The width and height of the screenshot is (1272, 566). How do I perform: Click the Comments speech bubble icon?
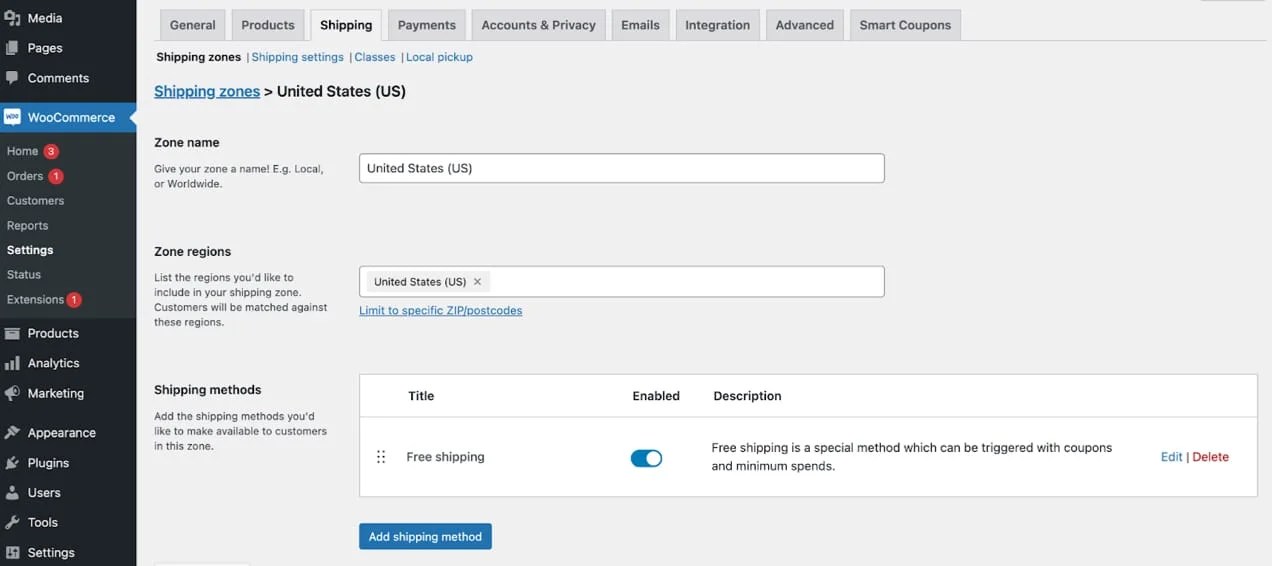coord(12,78)
